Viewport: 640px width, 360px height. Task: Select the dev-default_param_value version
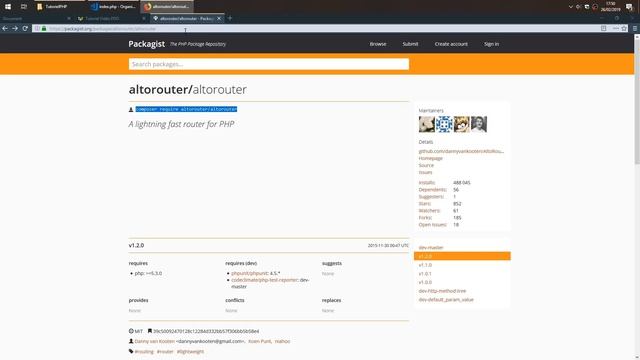point(446,299)
